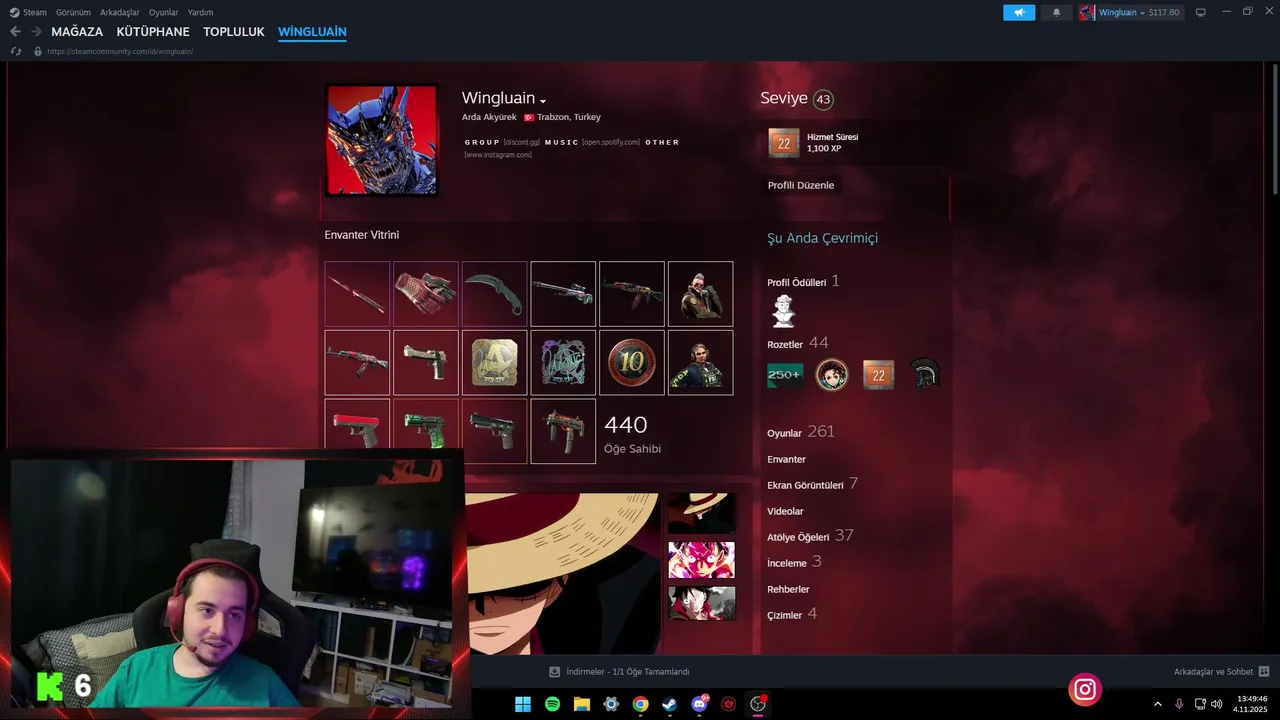Screen dimensions: 1280x720
Task: Click the red knife inventory item
Action: coord(357,294)
